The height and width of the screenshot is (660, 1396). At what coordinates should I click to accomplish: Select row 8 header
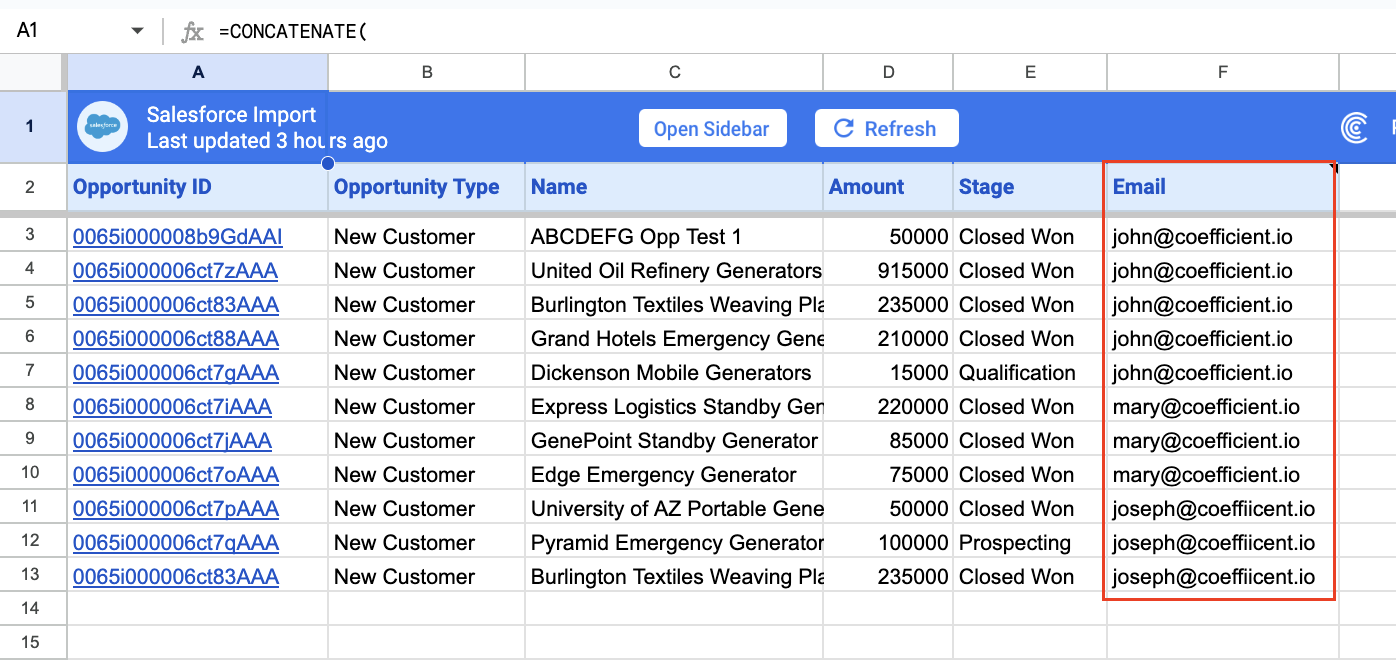click(30, 407)
